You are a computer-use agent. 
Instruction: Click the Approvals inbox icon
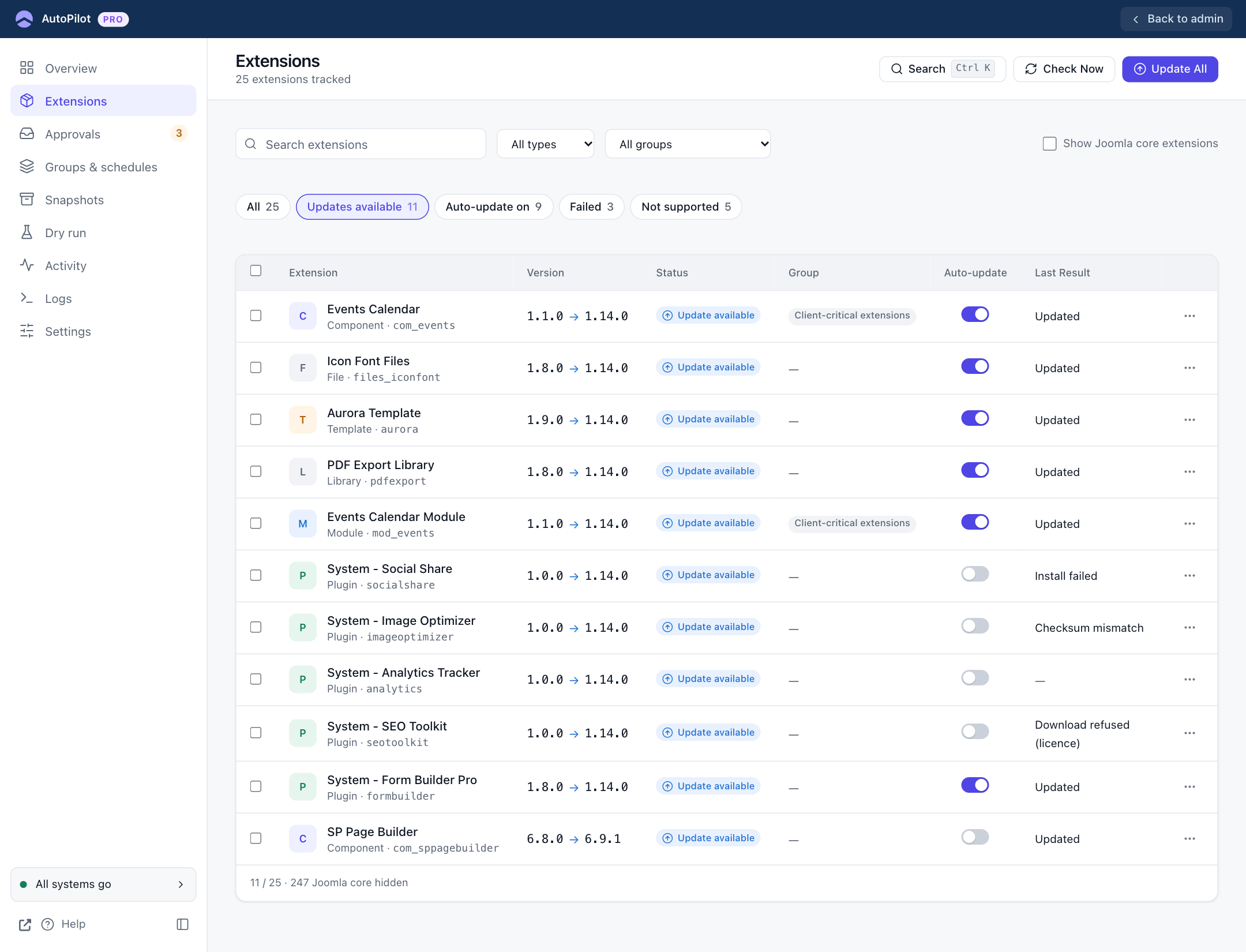27,134
